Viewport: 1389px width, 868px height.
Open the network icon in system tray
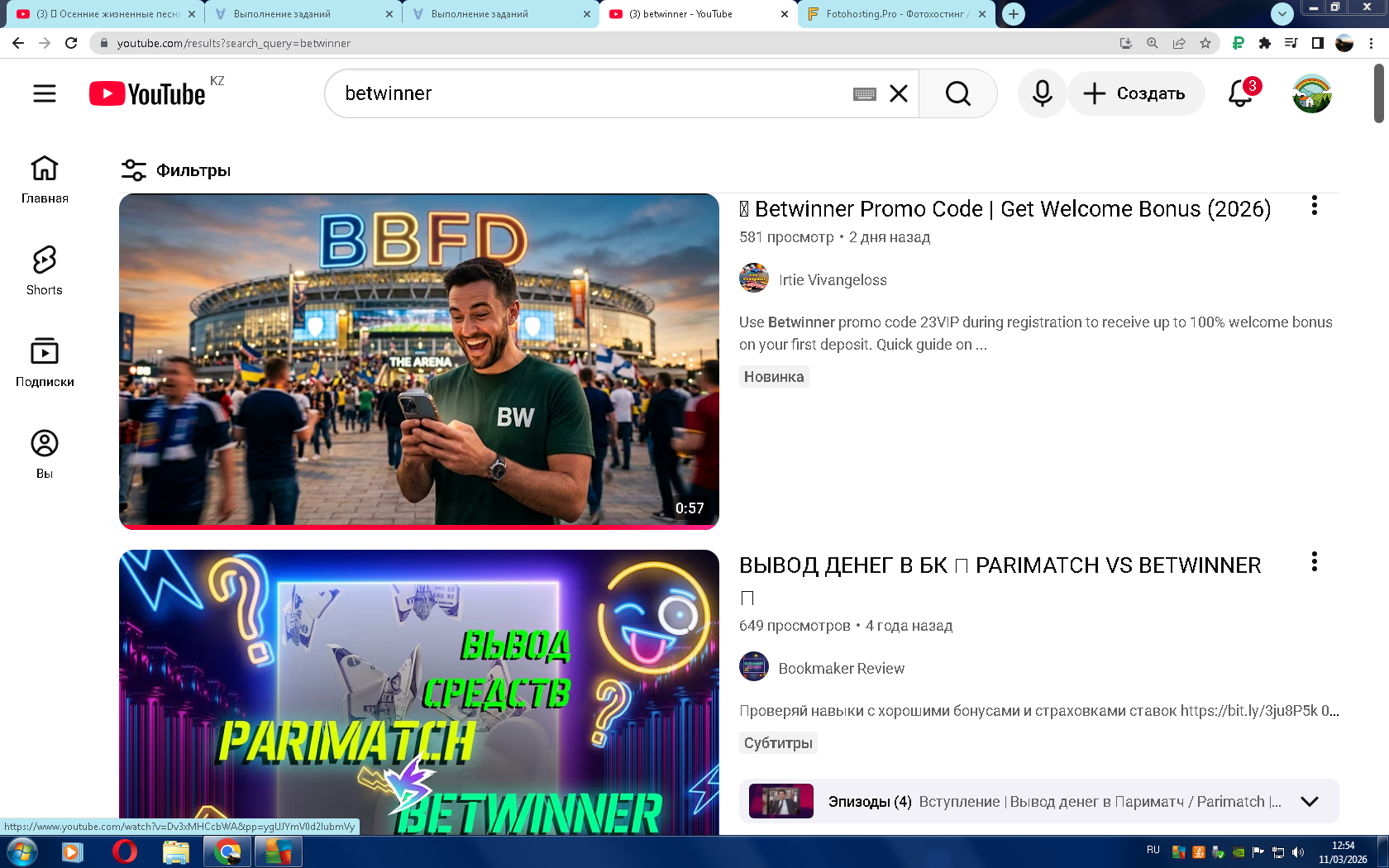pos(1278,852)
